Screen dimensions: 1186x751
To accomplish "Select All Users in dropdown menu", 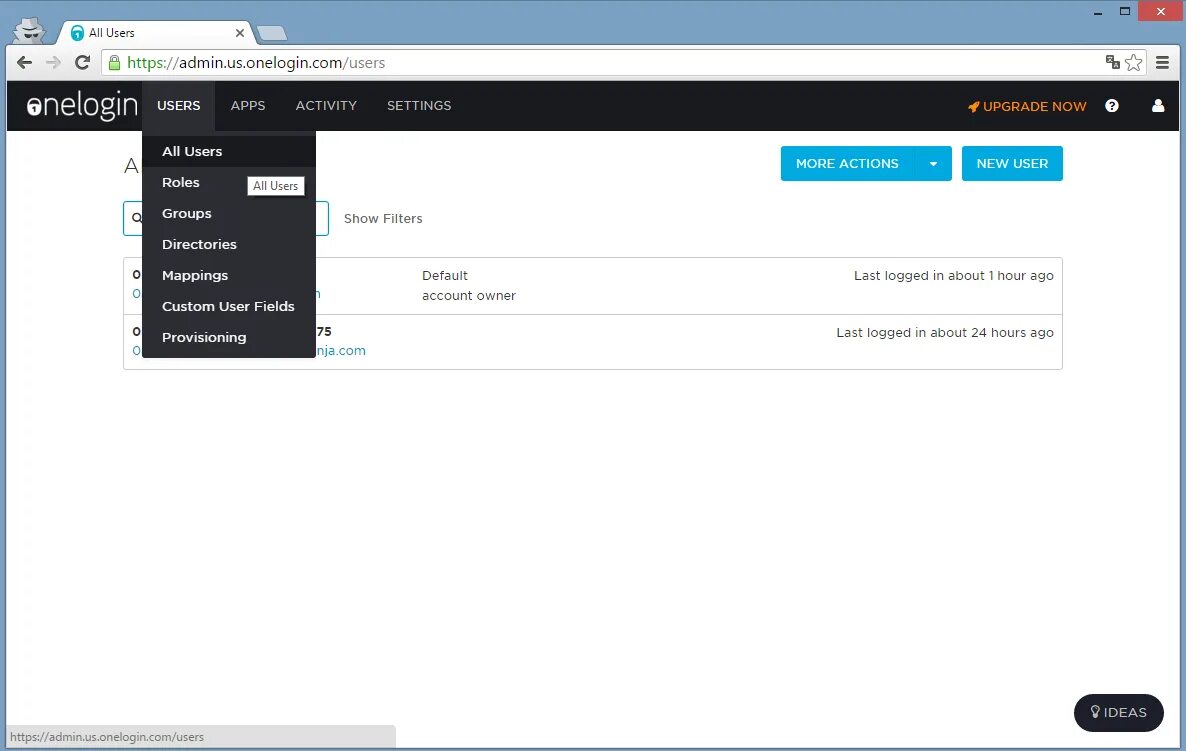I will coord(228,151).
